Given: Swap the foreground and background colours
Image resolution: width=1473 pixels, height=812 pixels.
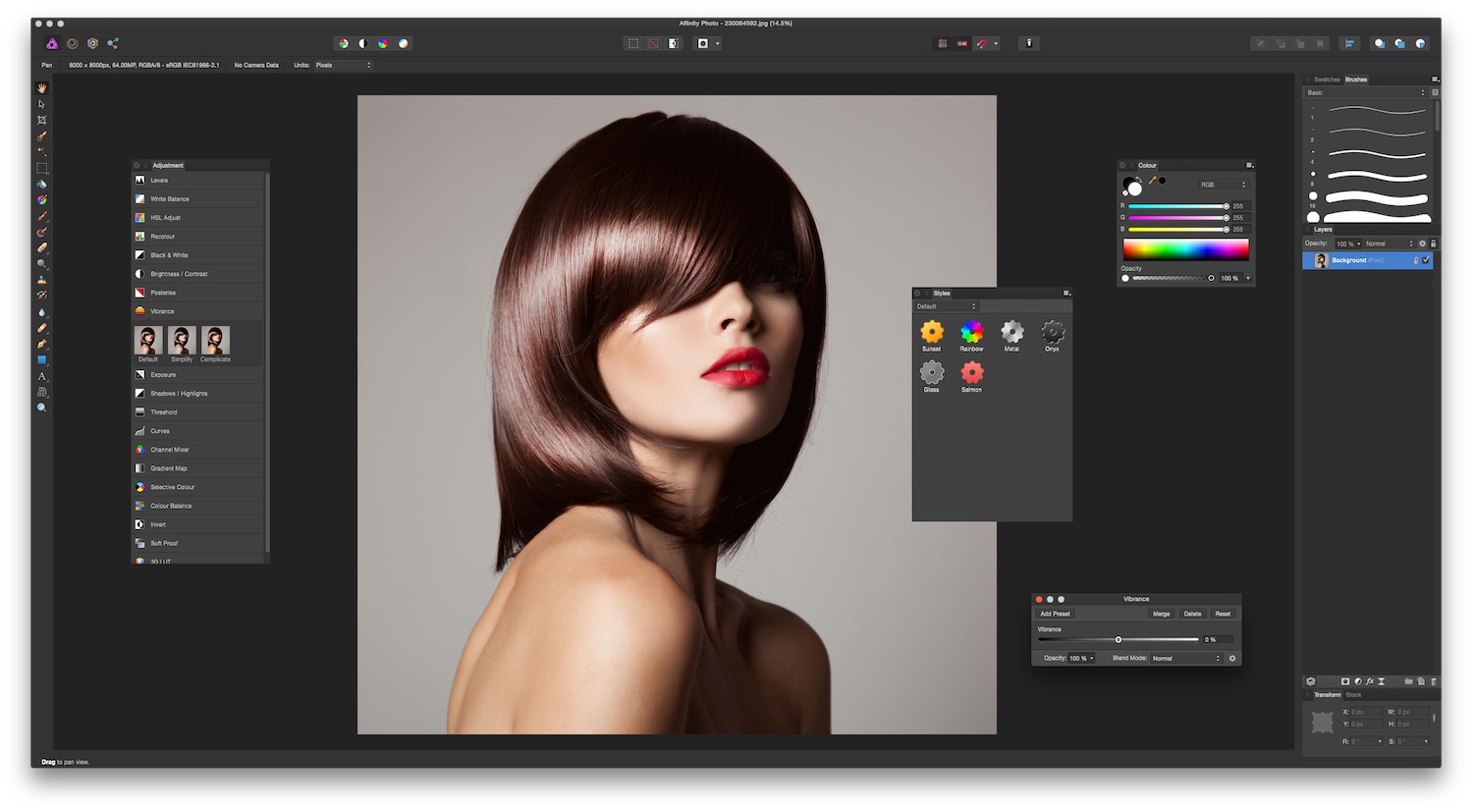Looking at the screenshot, I should click(x=1140, y=178).
